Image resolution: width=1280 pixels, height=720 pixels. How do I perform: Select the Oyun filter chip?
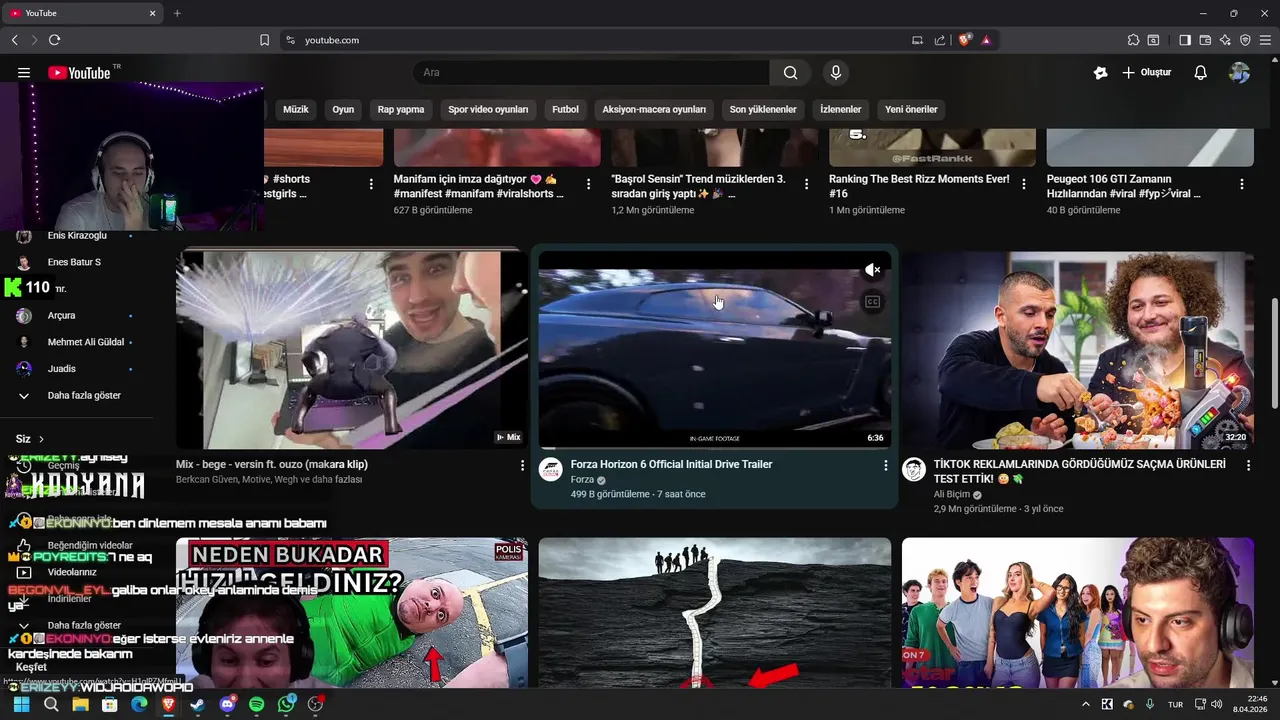[343, 110]
